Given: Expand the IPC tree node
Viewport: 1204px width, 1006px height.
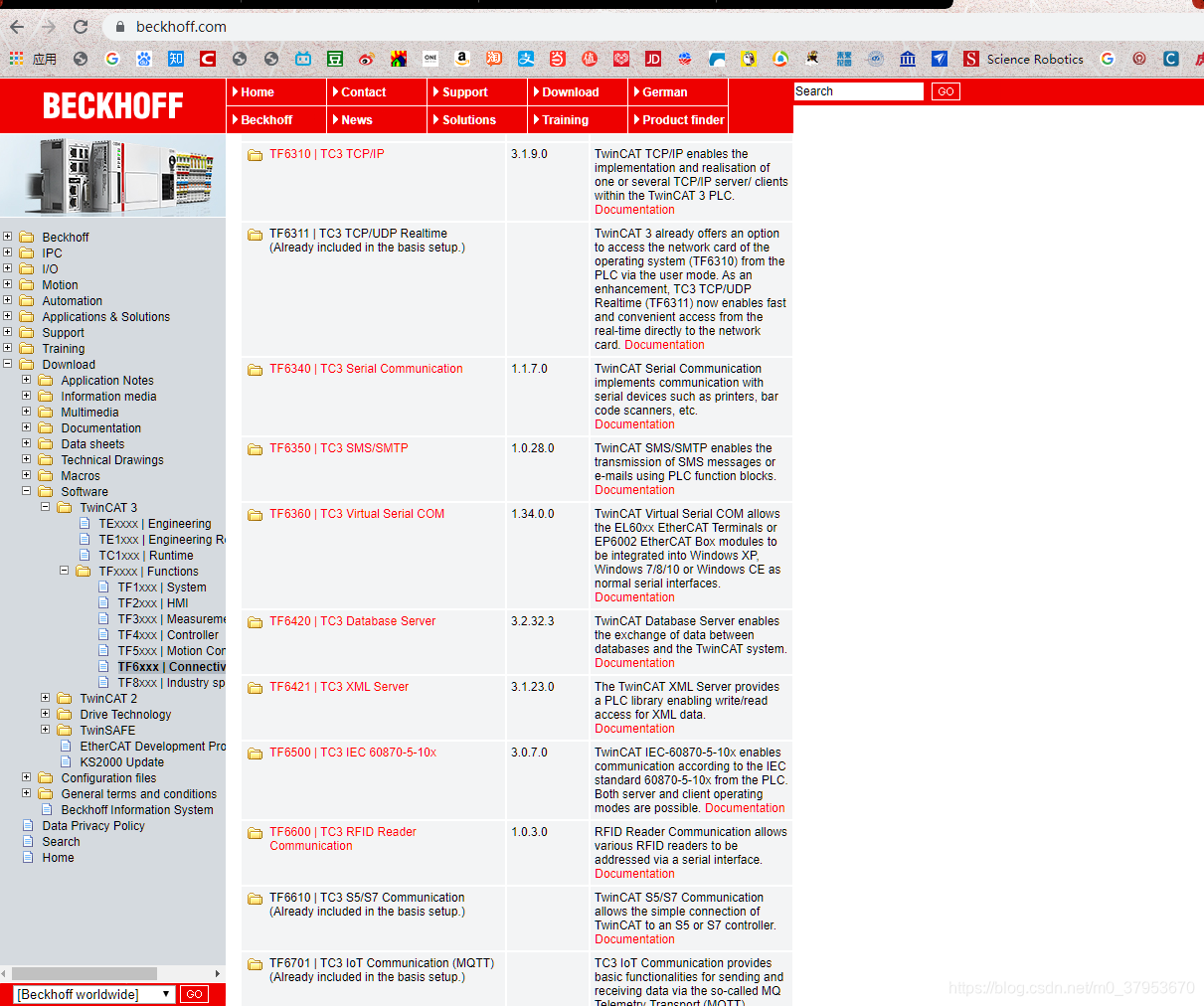Looking at the screenshot, I should point(8,252).
